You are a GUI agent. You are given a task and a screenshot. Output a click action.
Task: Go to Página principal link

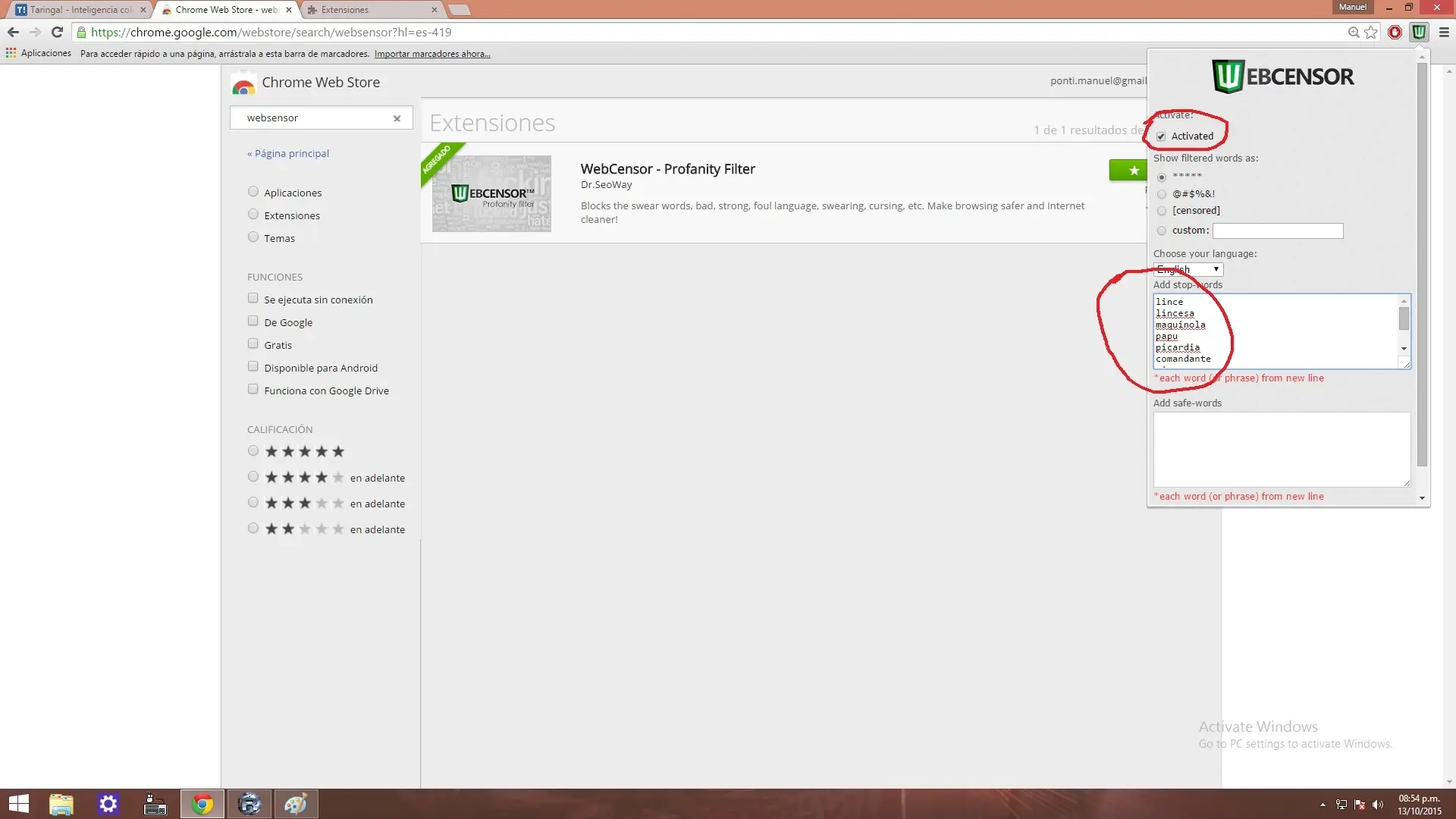coord(288,153)
